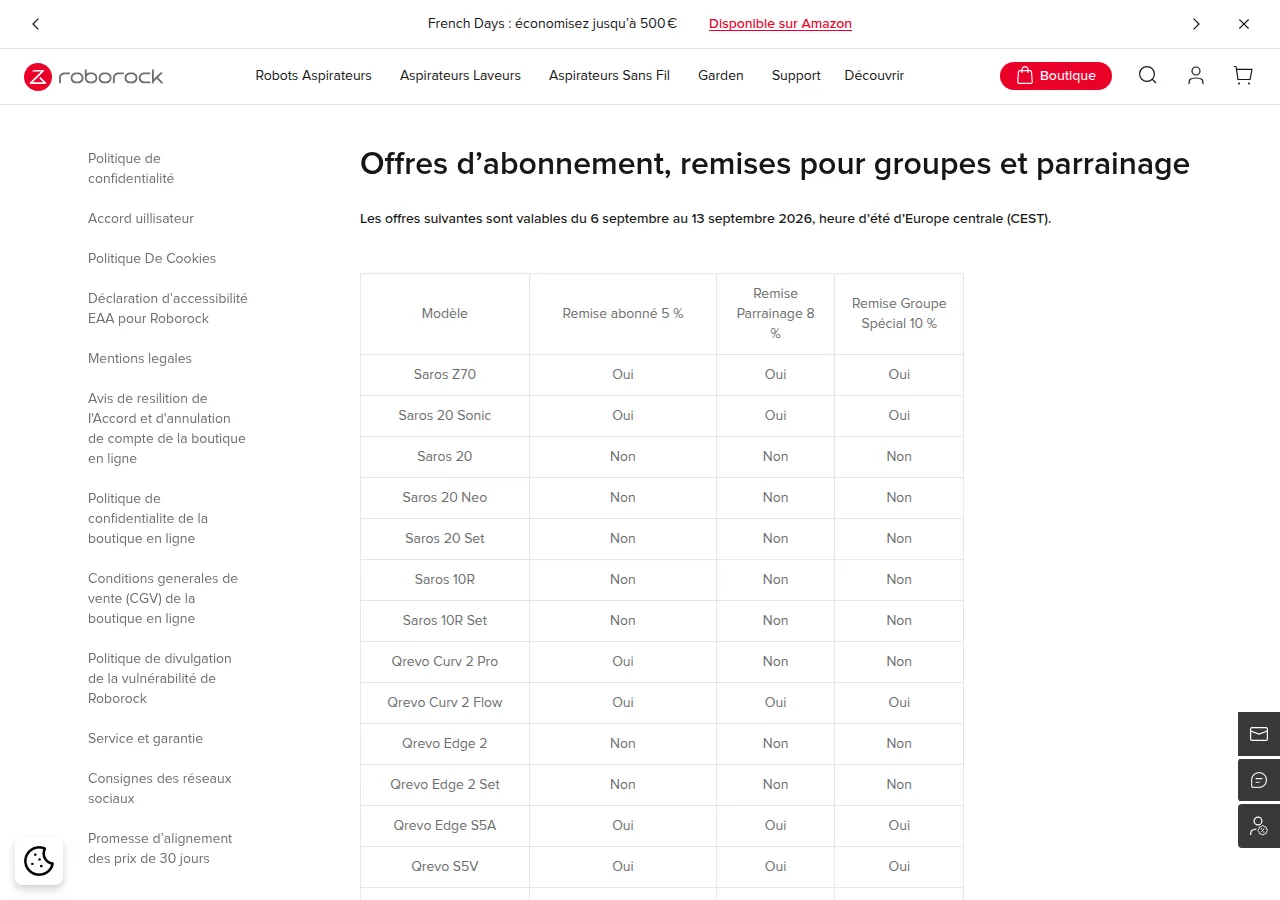Select the Saros 10R Set cell
This screenshot has width=1280, height=900.
point(445,620)
